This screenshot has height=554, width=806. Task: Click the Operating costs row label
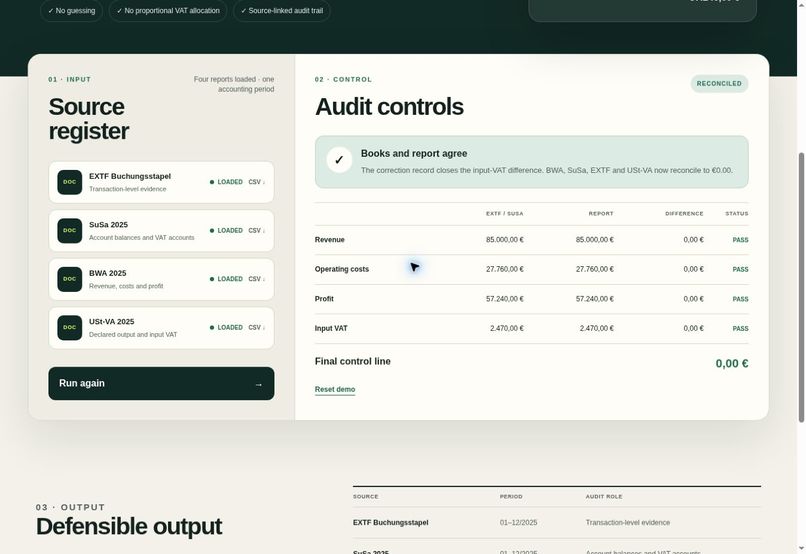[x=342, y=269]
